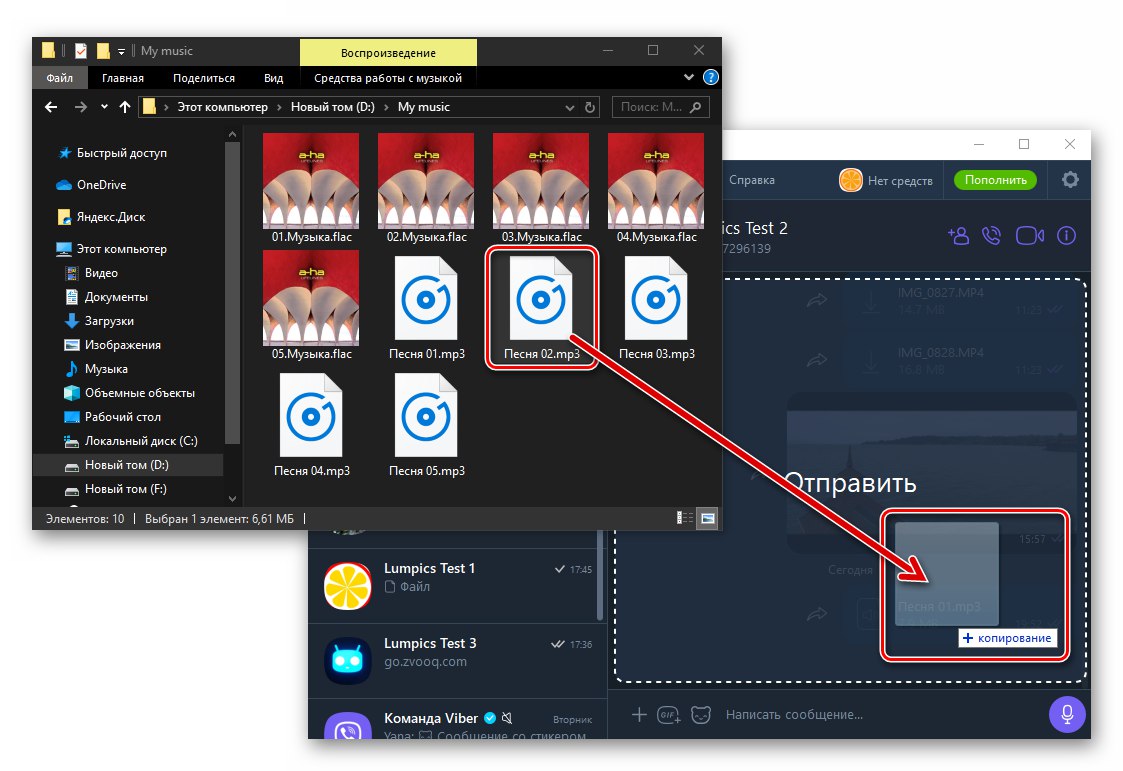Screen dimensions: 1123x771
Task: Open Объемные объекты in sidebar
Action: [130, 393]
